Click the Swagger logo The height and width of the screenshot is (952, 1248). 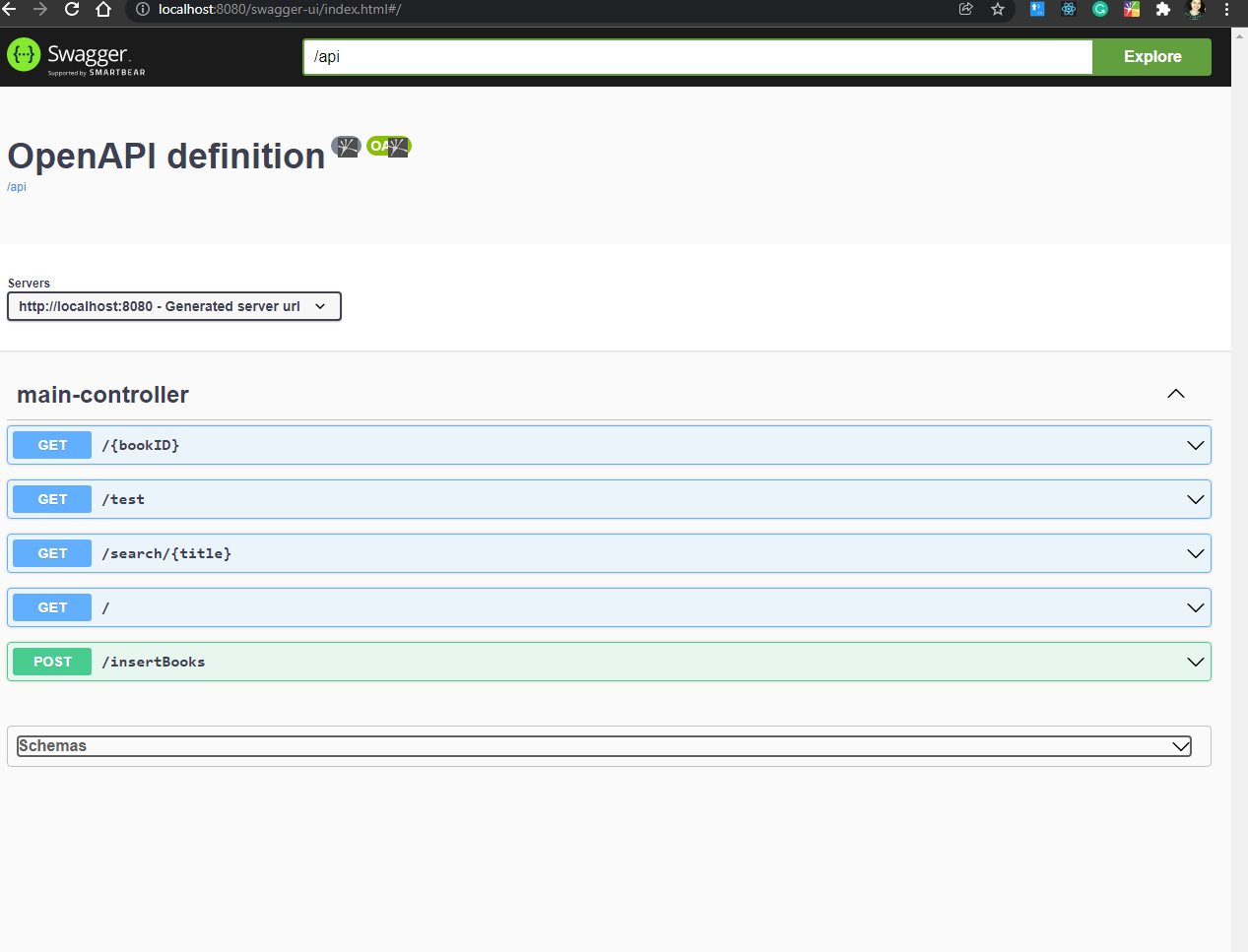tap(76, 57)
